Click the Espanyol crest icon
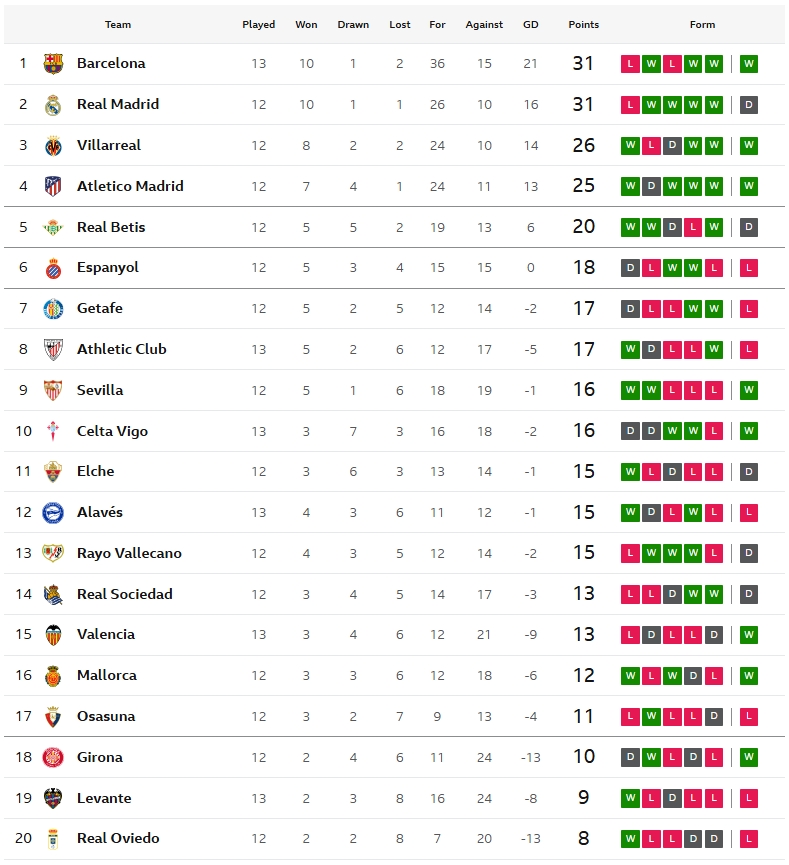 point(53,268)
